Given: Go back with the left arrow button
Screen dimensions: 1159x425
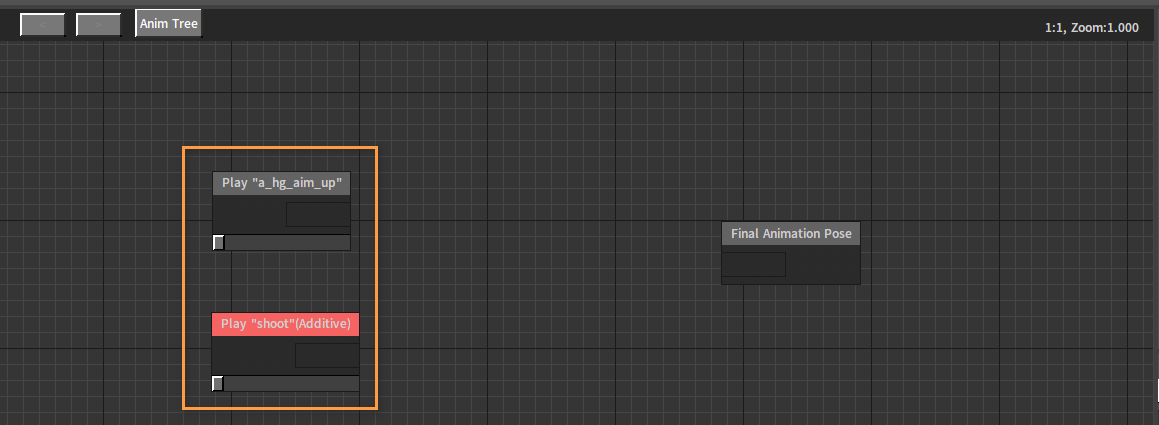Looking at the screenshot, I should coord(43,24).
